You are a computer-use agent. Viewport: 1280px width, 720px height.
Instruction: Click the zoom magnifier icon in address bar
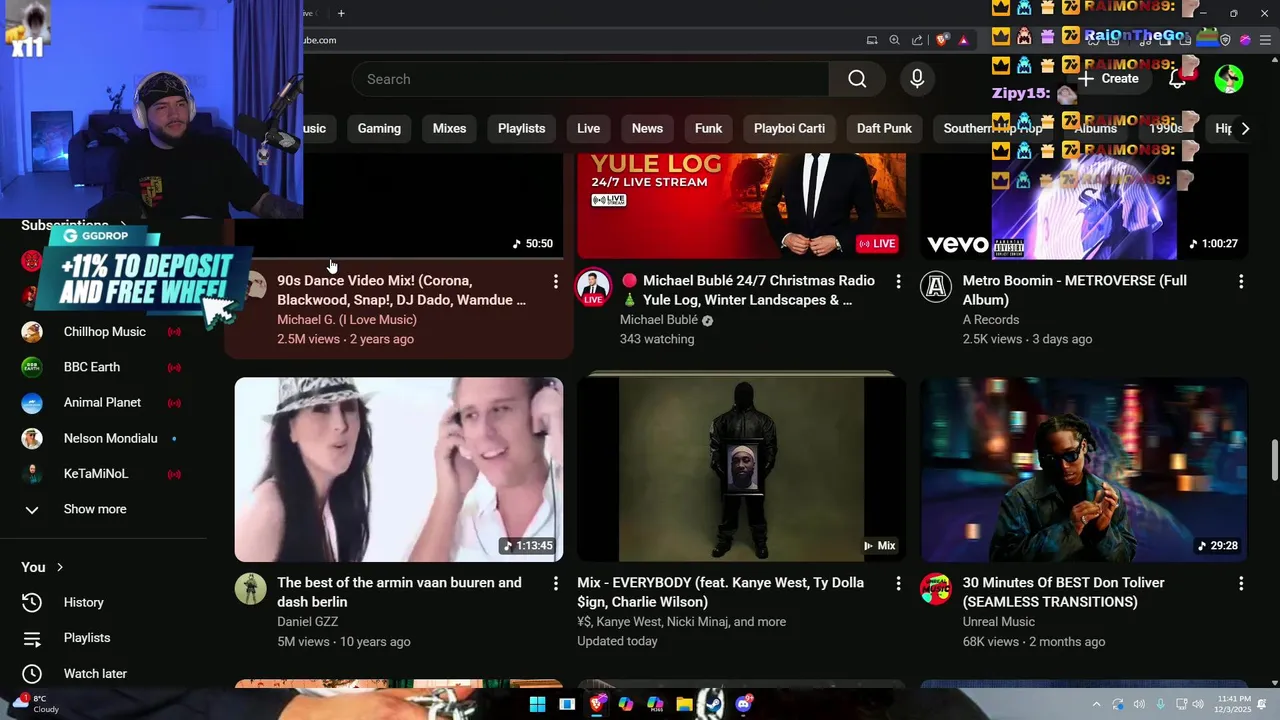[894, 40]
